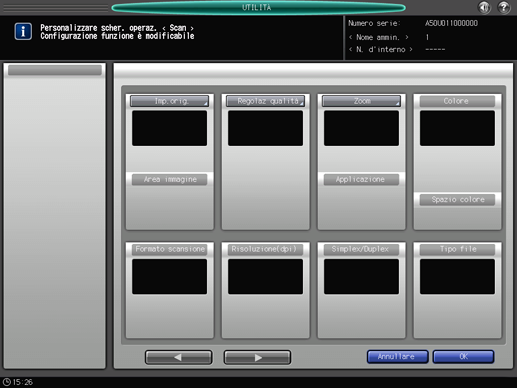Click the black preview box under Zoom
The image size is (517, 388).
[361, 128]
